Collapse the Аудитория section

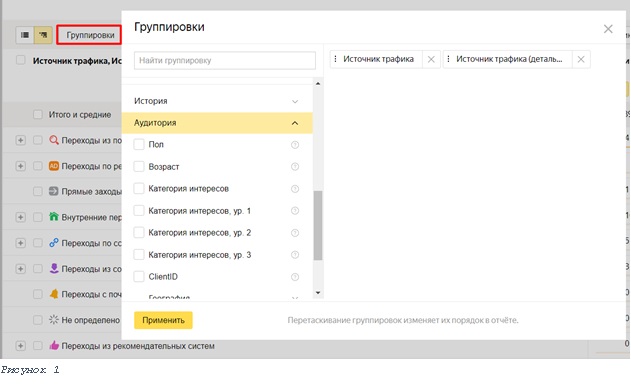pos(217,123)
